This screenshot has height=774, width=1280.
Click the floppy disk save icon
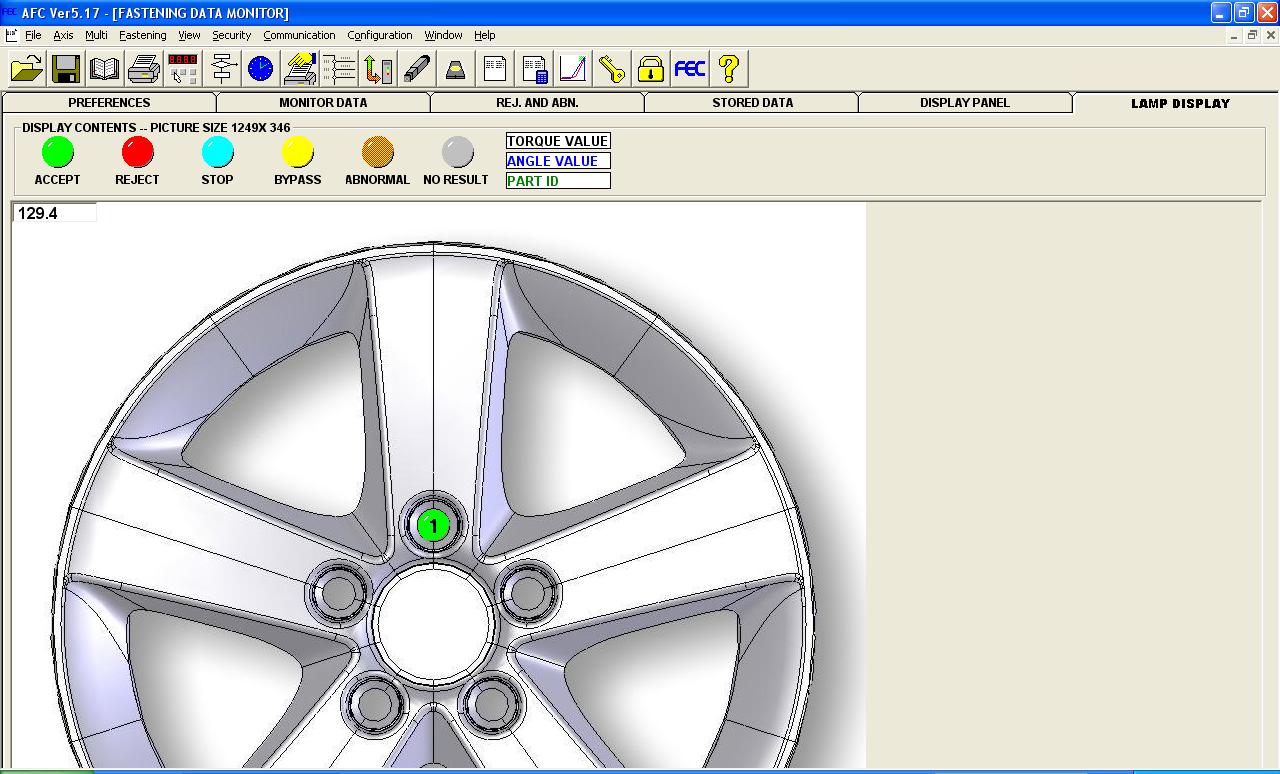click(66, 69)
